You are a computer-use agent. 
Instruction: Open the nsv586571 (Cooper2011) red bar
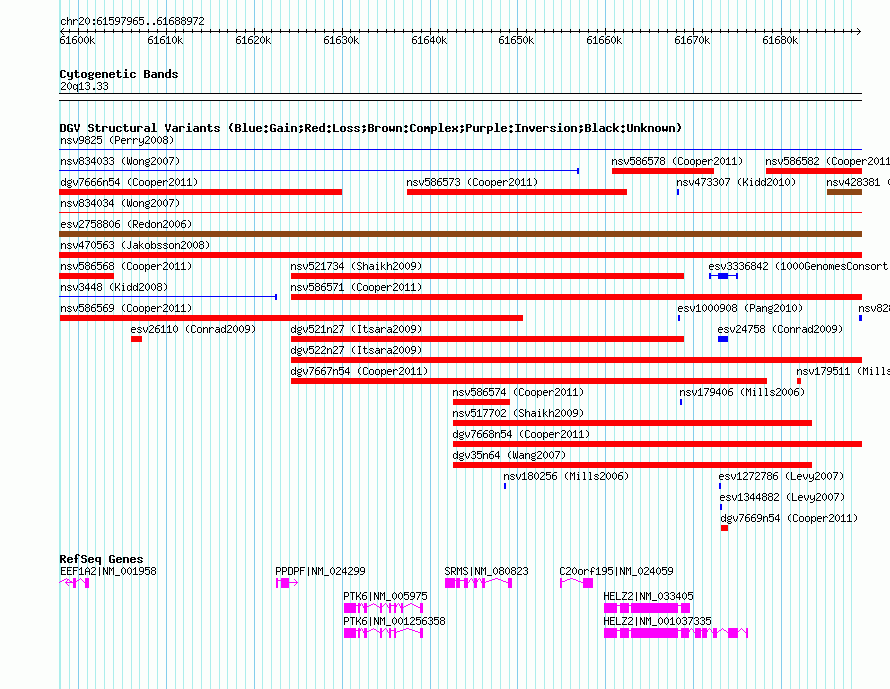[x=576, y=297]
